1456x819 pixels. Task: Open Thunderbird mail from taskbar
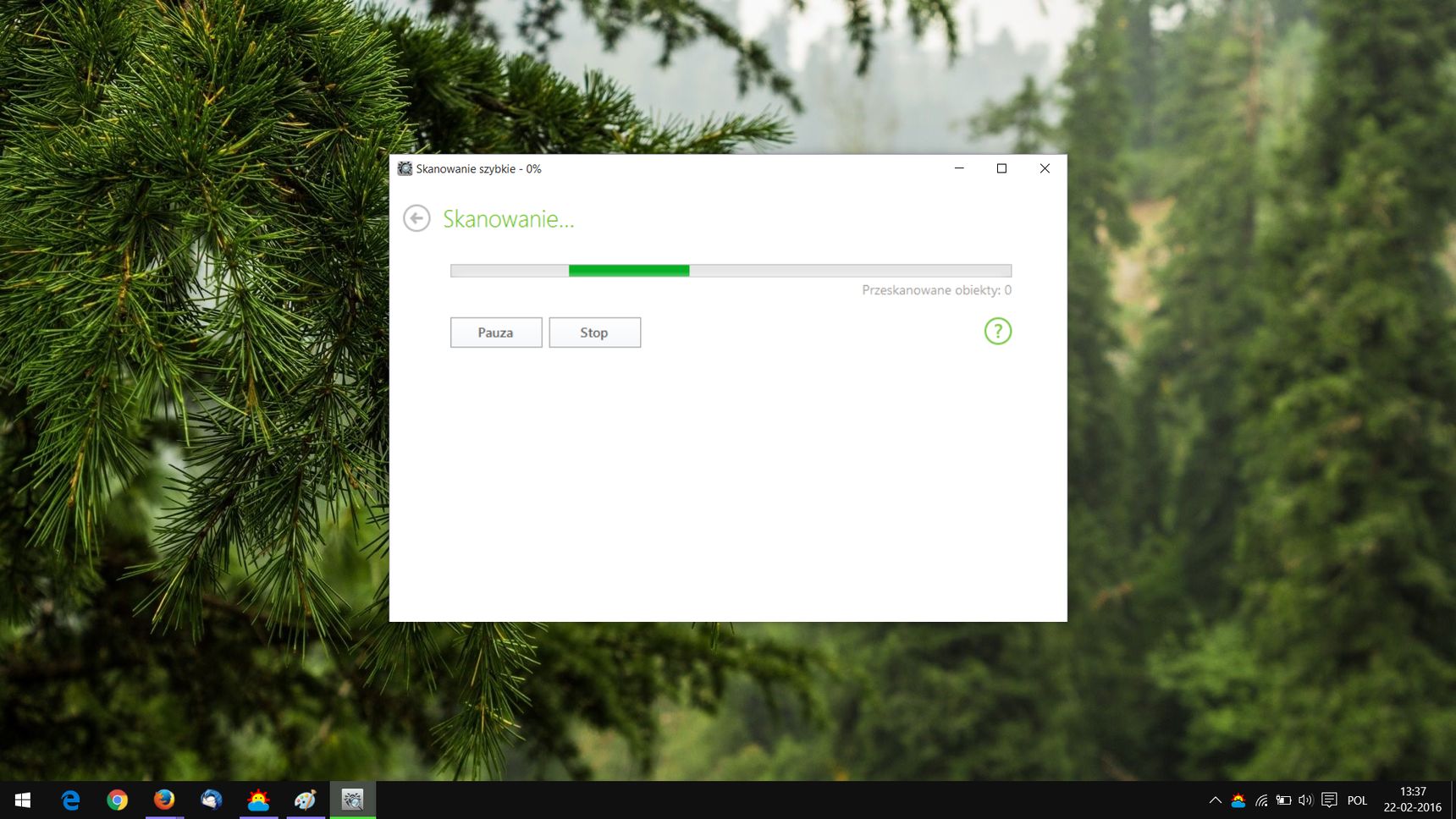point(212,800)
